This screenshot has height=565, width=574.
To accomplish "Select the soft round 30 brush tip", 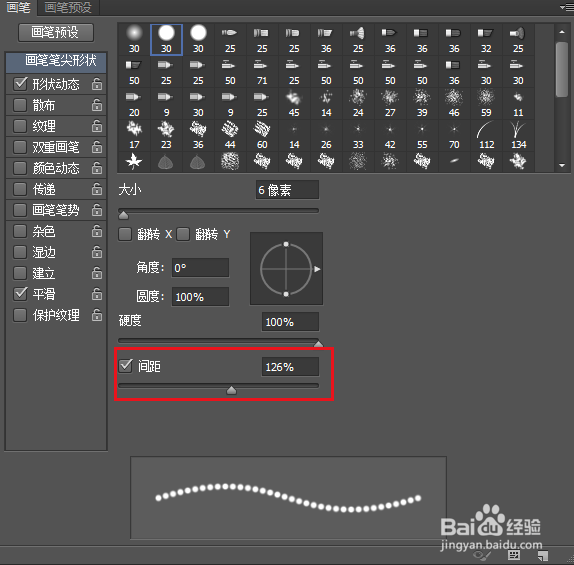I will (x=134, y=40).
